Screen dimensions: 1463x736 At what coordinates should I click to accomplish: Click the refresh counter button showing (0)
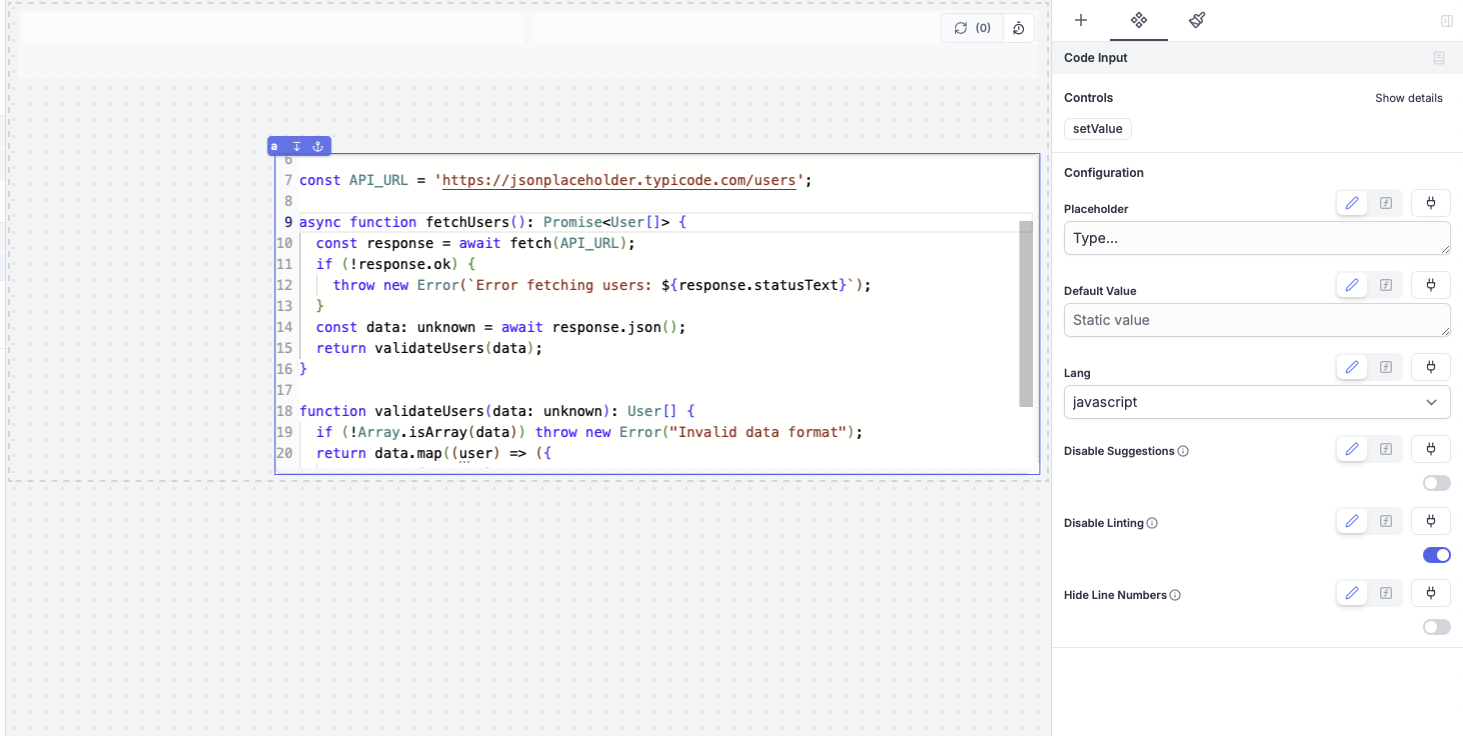point(971,28)
